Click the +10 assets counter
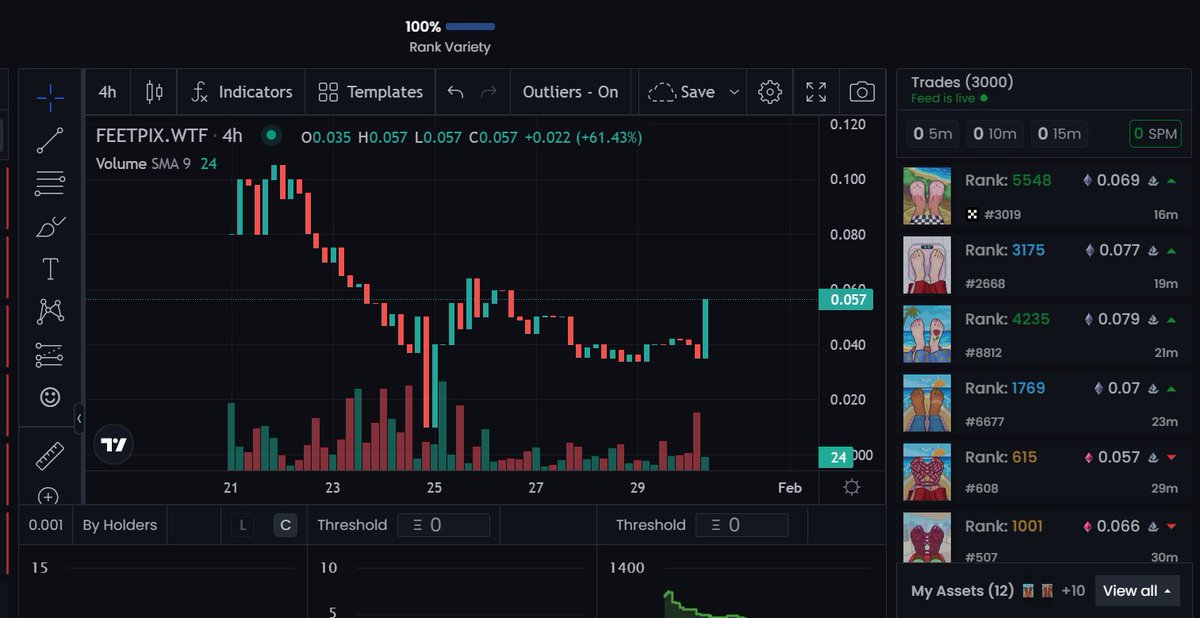Image resolution: width=1200 pixels, height=618 pixels. pos(1073,591)
